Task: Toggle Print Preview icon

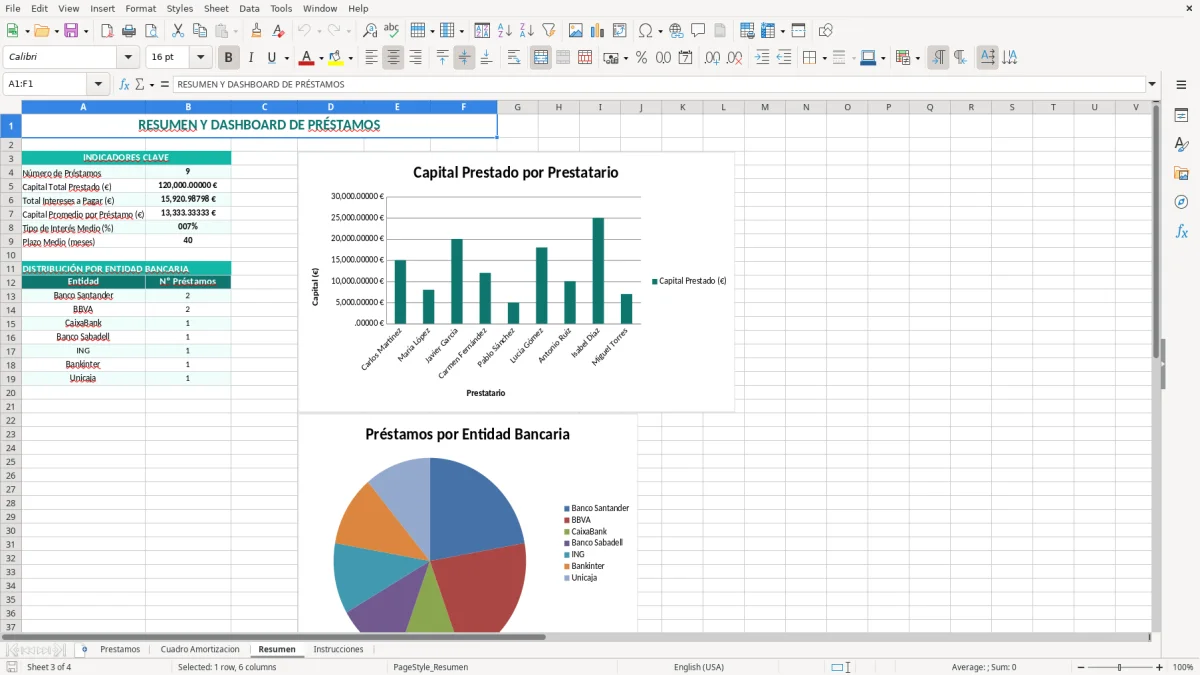Action: pyautogui.click(x=151, y=31)
